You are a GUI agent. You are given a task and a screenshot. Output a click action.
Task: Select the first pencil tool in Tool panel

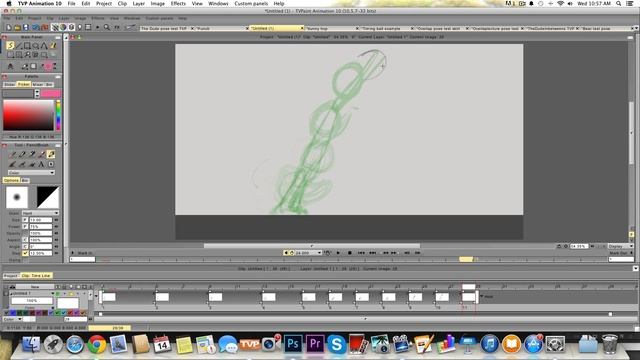(x=13, y=154)
